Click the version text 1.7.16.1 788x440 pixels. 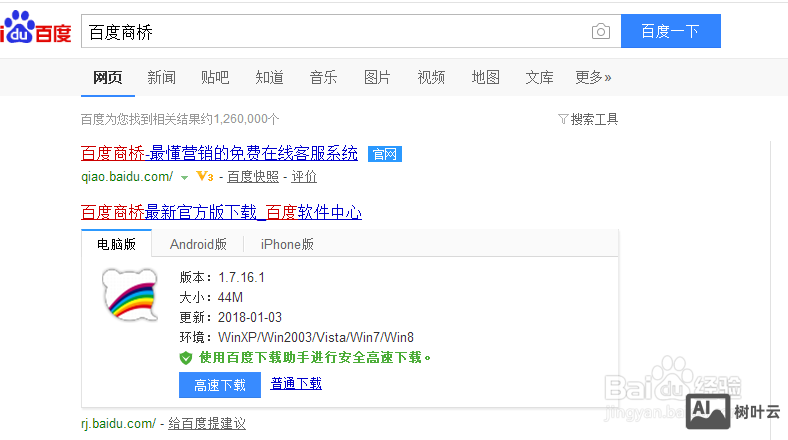241,277
